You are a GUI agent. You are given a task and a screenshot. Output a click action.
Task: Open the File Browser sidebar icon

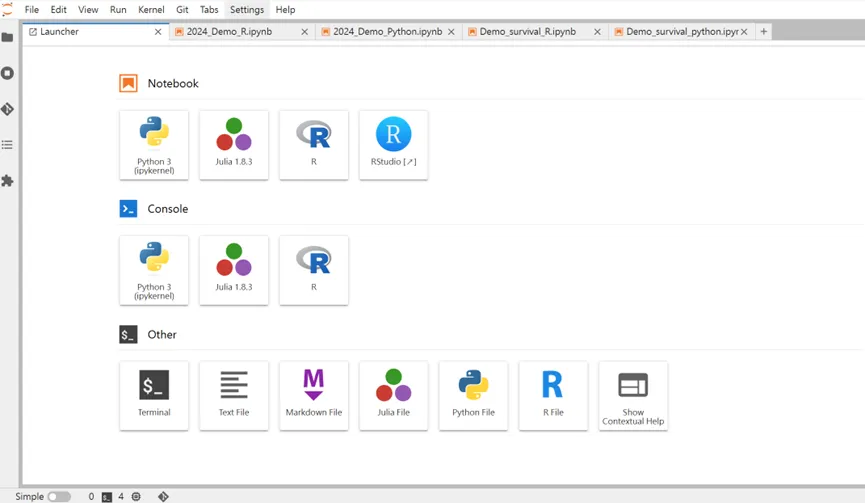coord(7,37)
